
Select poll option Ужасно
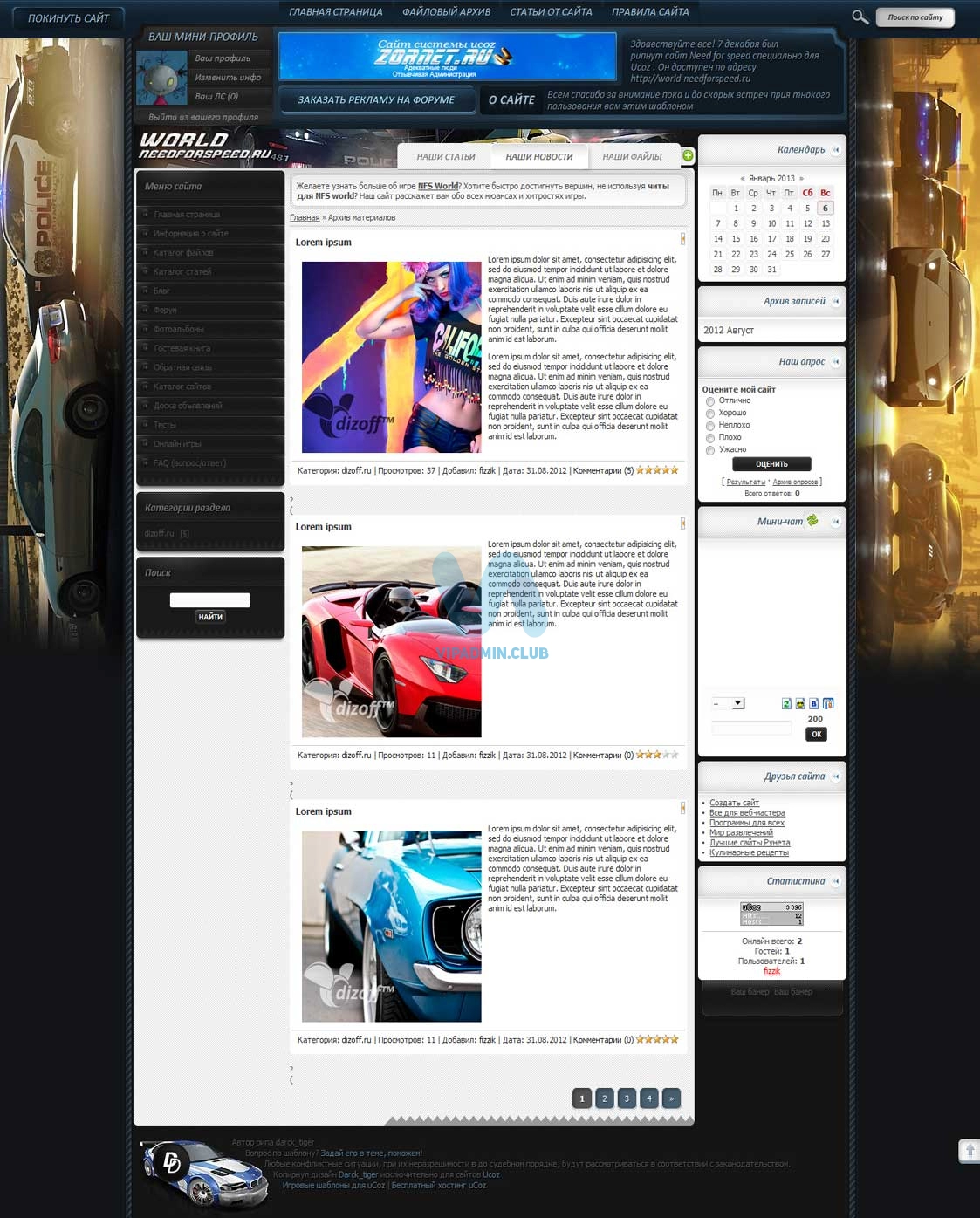[x=710, y=450]
